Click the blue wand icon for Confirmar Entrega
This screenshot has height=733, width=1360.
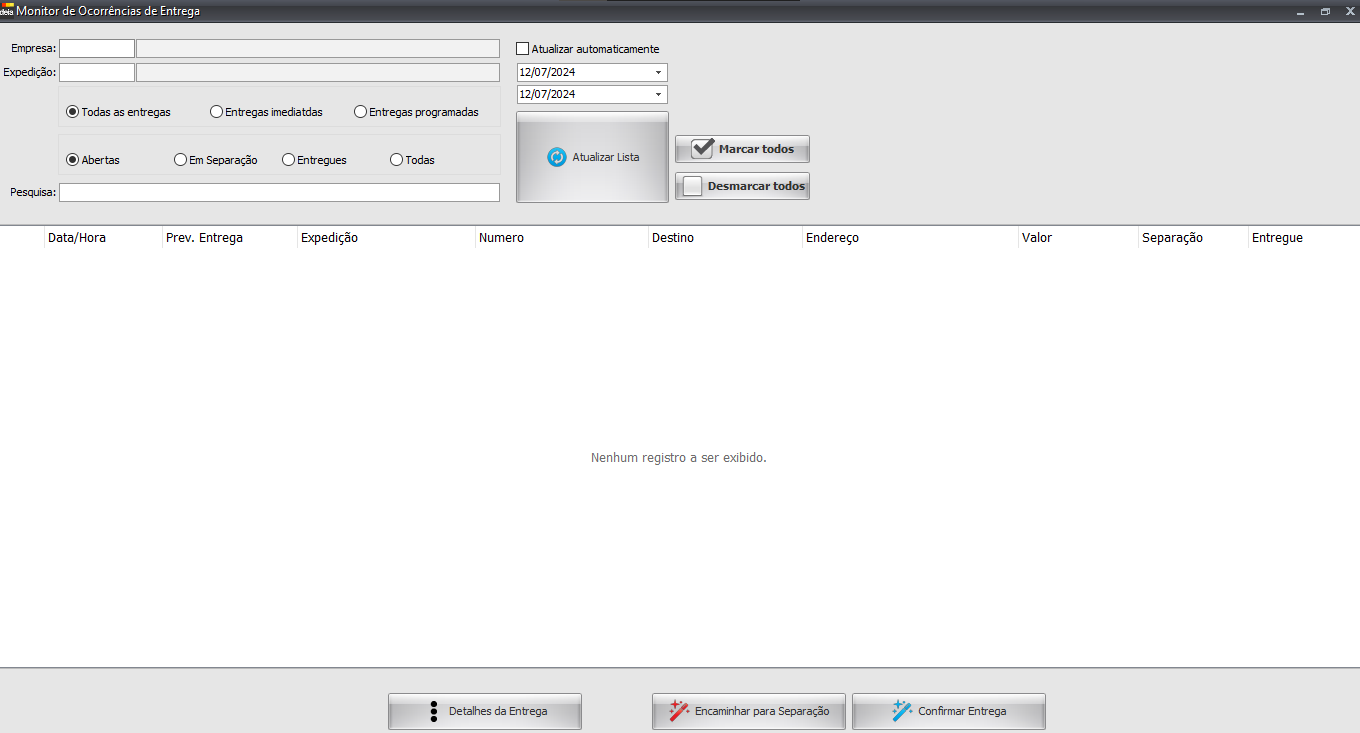point(902,711)
